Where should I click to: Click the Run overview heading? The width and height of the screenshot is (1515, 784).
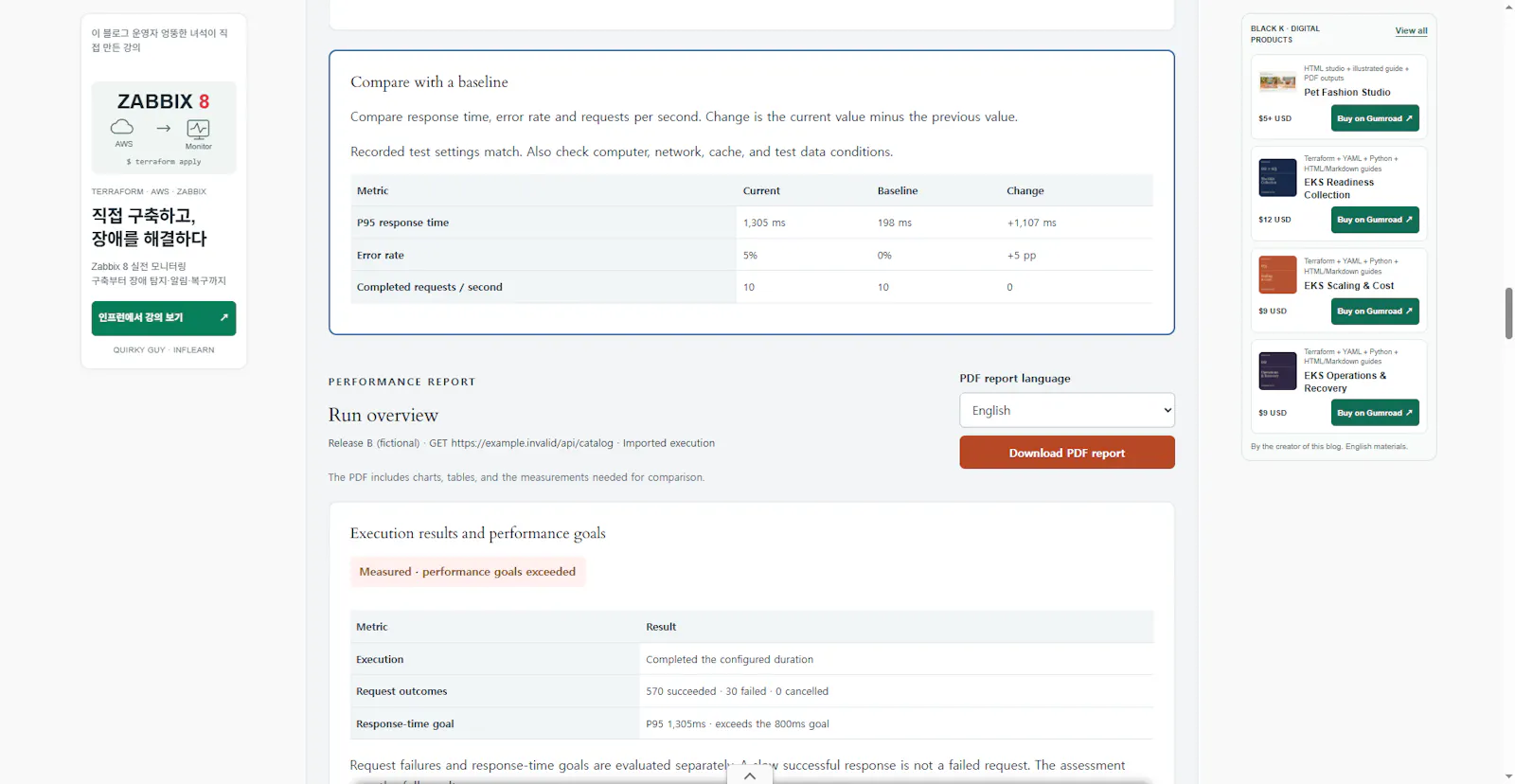click(x=383, y=416)
